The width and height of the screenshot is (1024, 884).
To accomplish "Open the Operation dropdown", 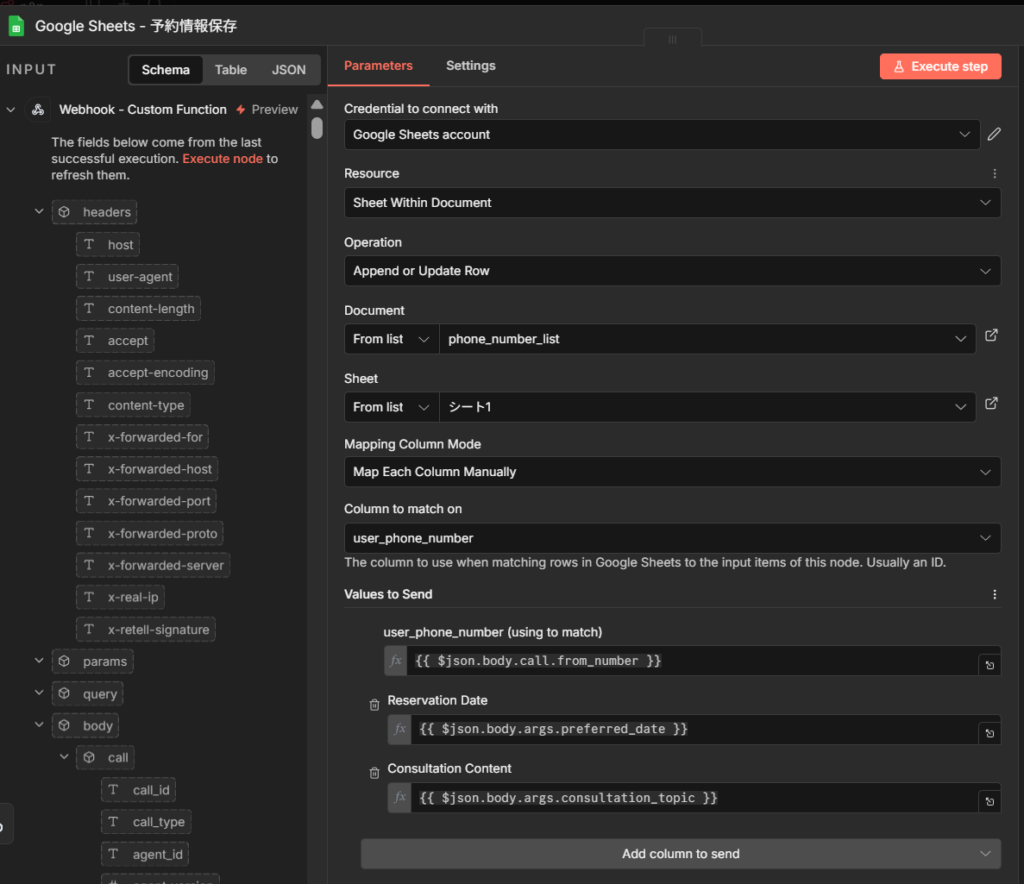I will [671, 271].
